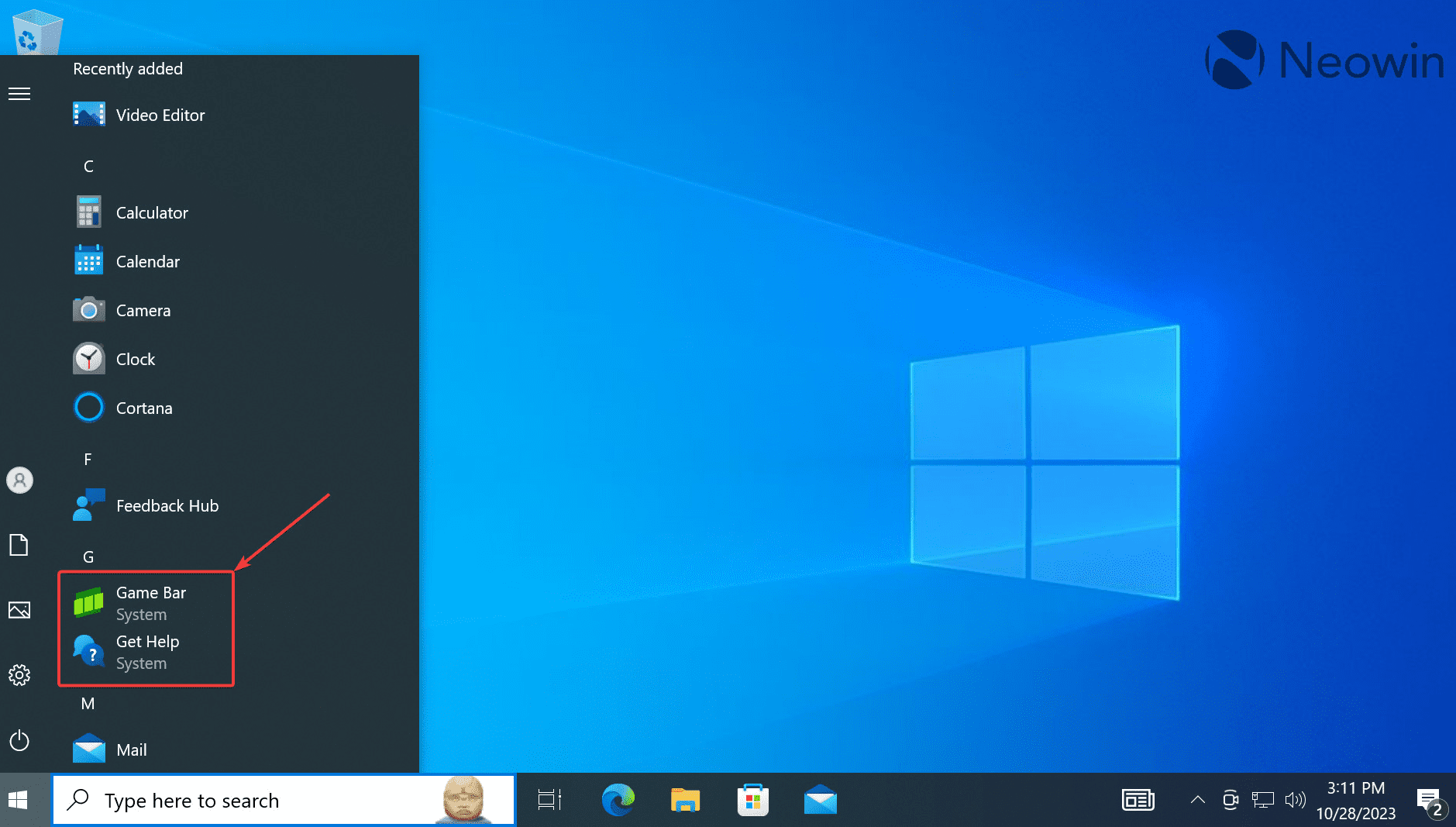Launch Microsoft Edge from the taskbar
Viewport: 1456px width, 827px height.
click(618, 799)
